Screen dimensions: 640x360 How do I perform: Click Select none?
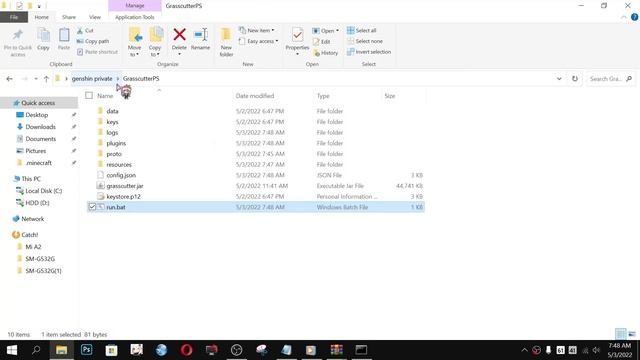pyautogui.click(x=365, y=41)
